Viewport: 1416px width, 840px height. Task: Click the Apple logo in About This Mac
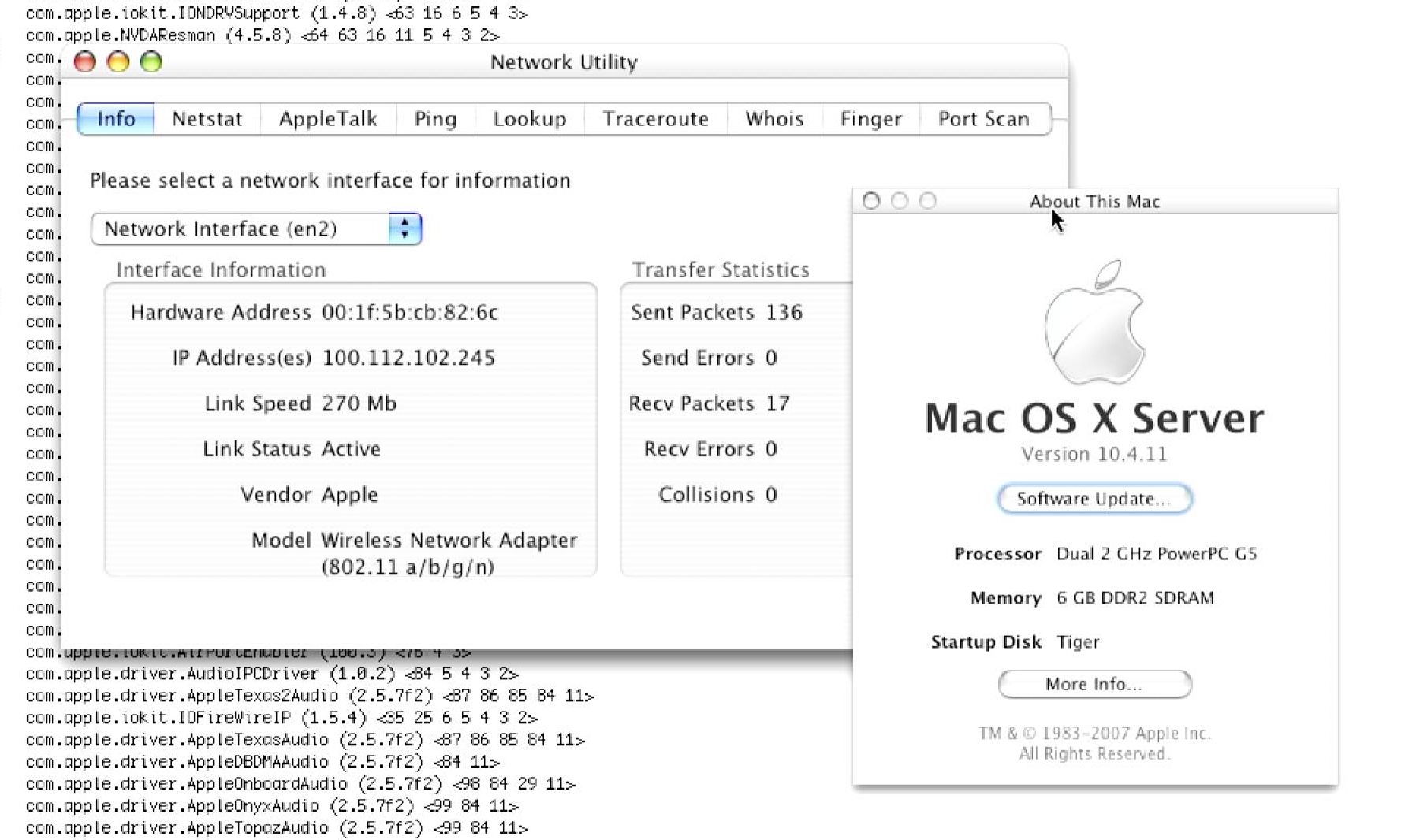tap(1094, 322)
